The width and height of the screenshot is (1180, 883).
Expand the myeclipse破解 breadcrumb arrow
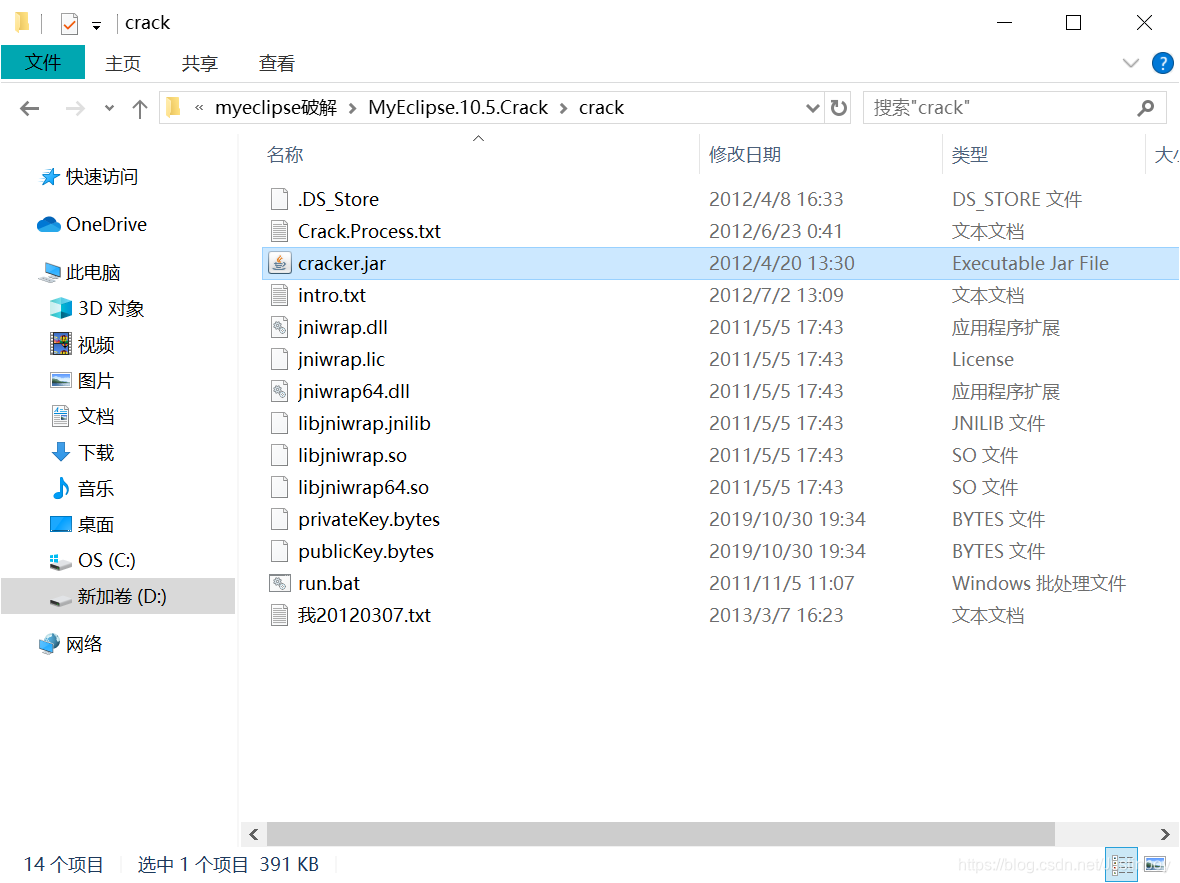(352, 108)
